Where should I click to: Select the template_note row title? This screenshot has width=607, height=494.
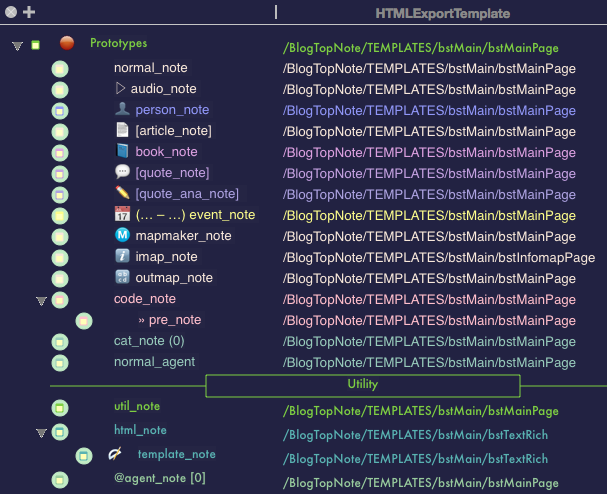tap(177, 454)
